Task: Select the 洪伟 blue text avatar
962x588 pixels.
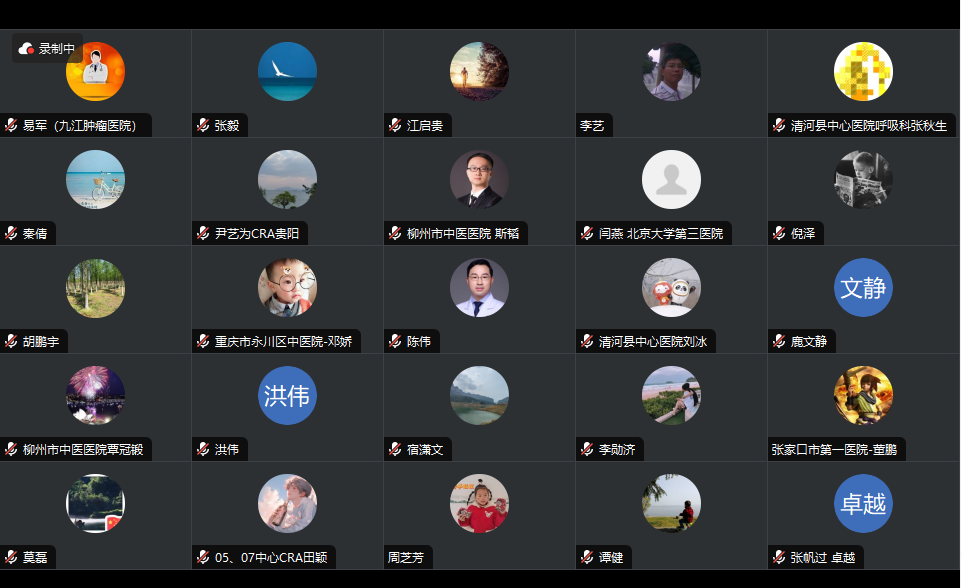Action: click(287, 395)
